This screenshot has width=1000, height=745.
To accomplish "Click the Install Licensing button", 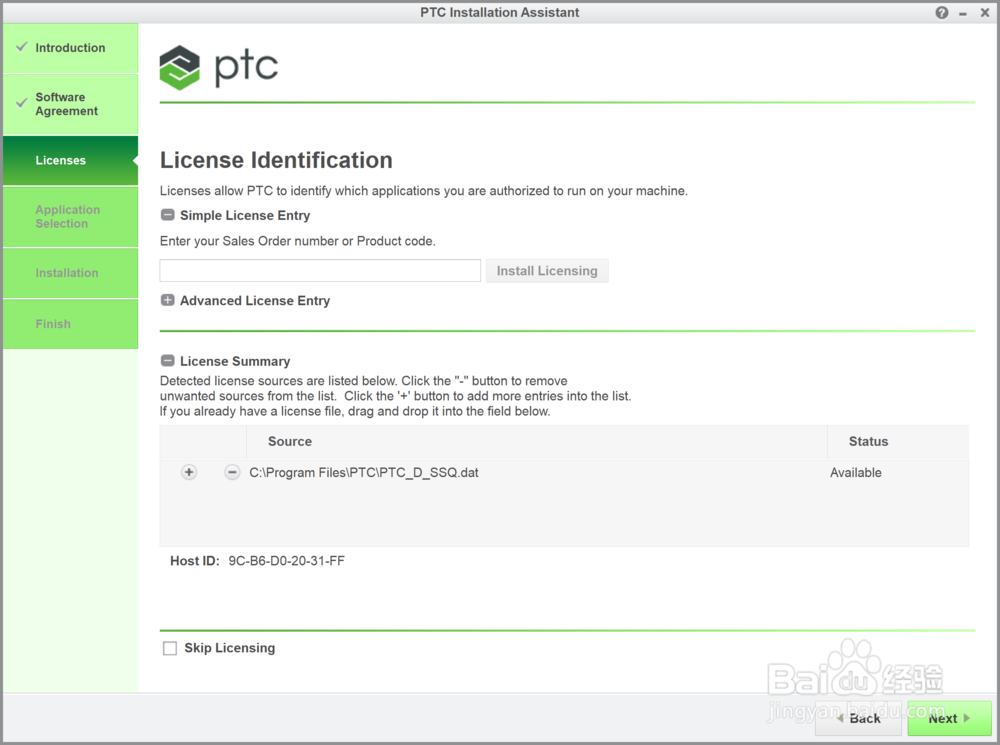I will (547, 270).
